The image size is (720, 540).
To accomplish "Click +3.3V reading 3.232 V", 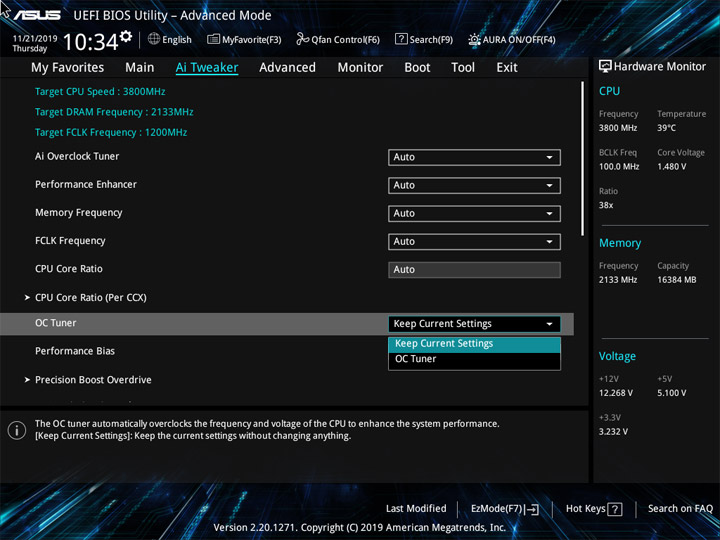I will click(x=613, y=432).
